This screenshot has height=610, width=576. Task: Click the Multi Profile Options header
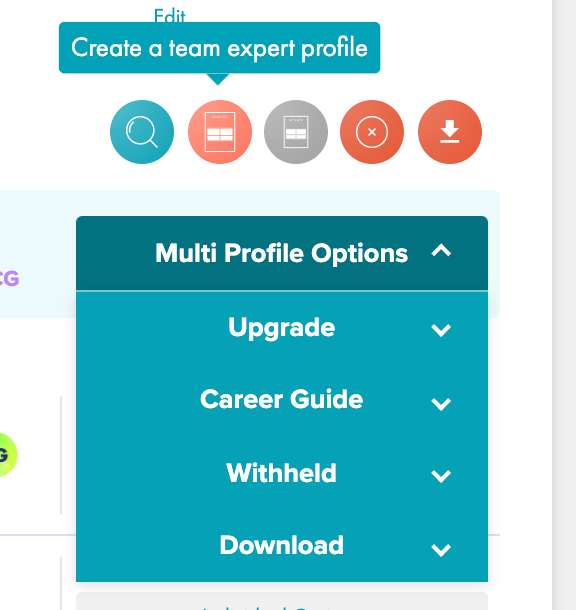pos(282,253)
